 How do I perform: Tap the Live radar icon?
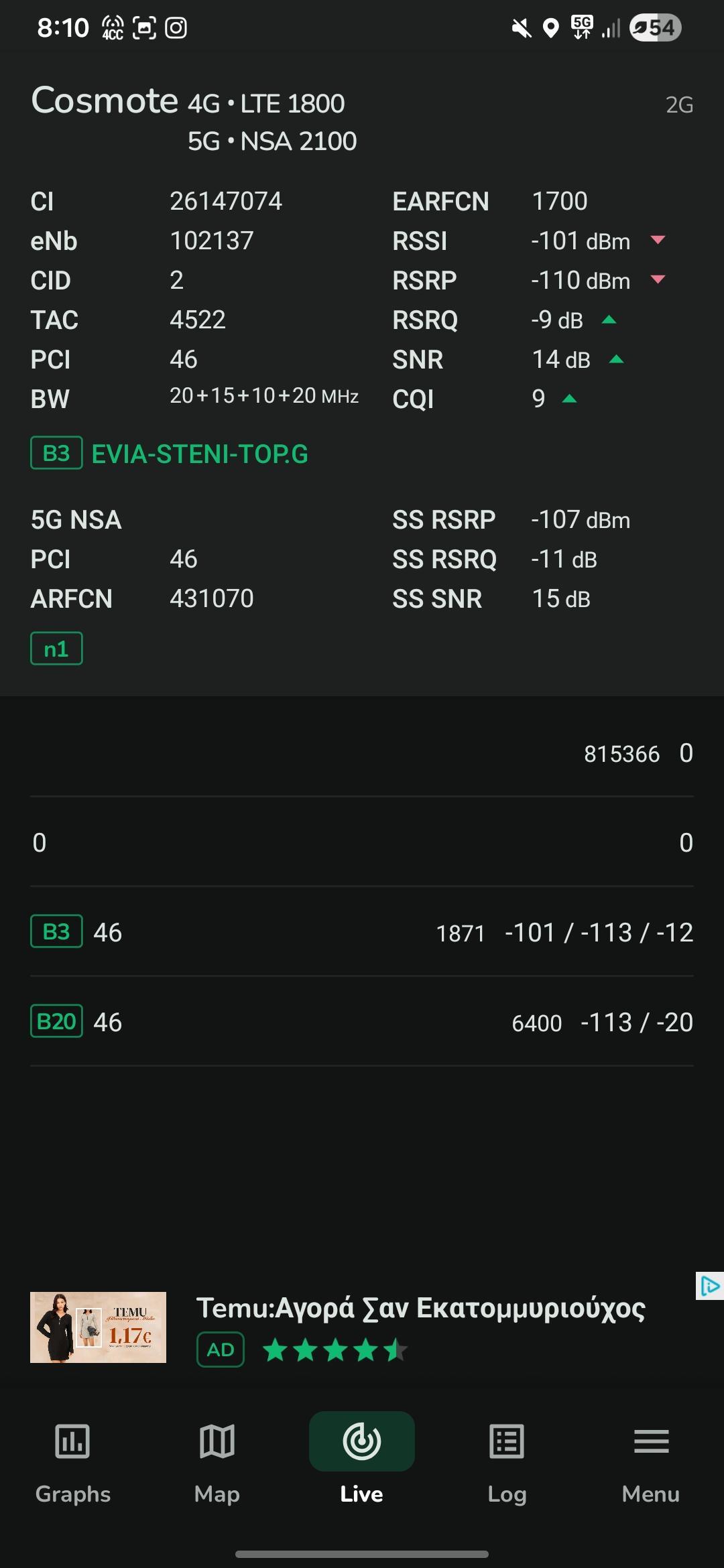[362, 1442]
